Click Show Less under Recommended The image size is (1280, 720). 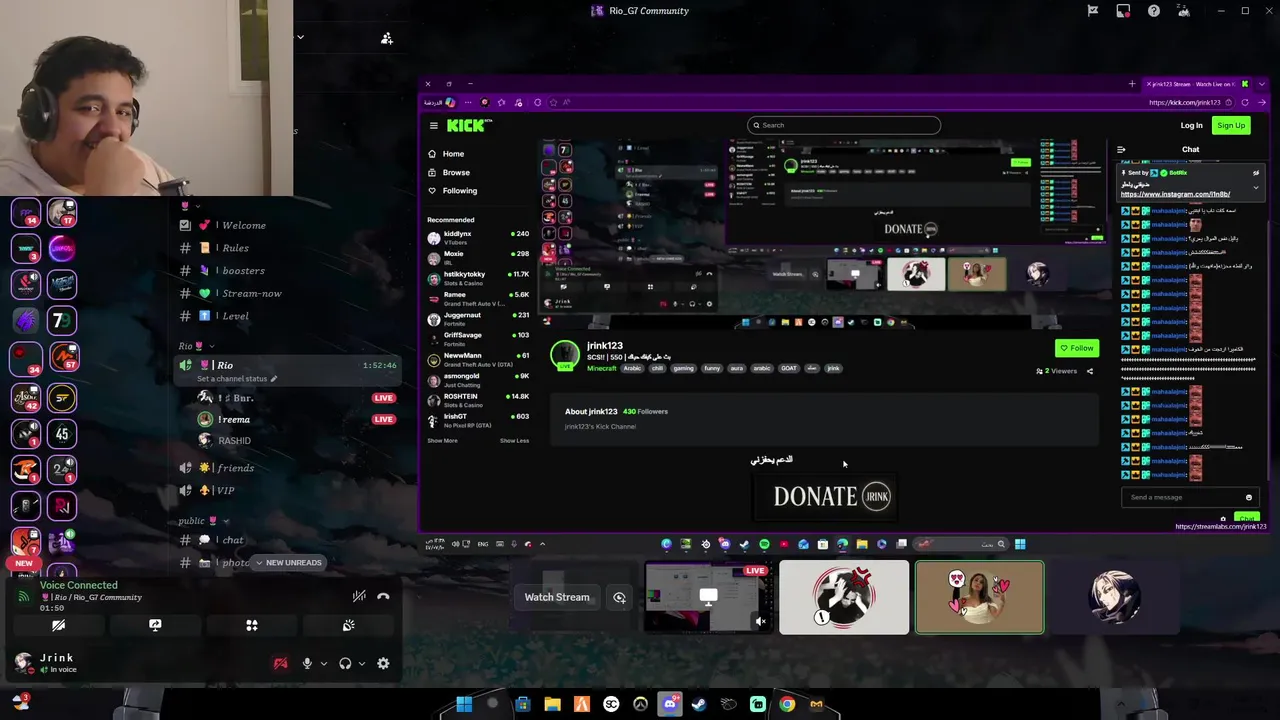point(514,441)
